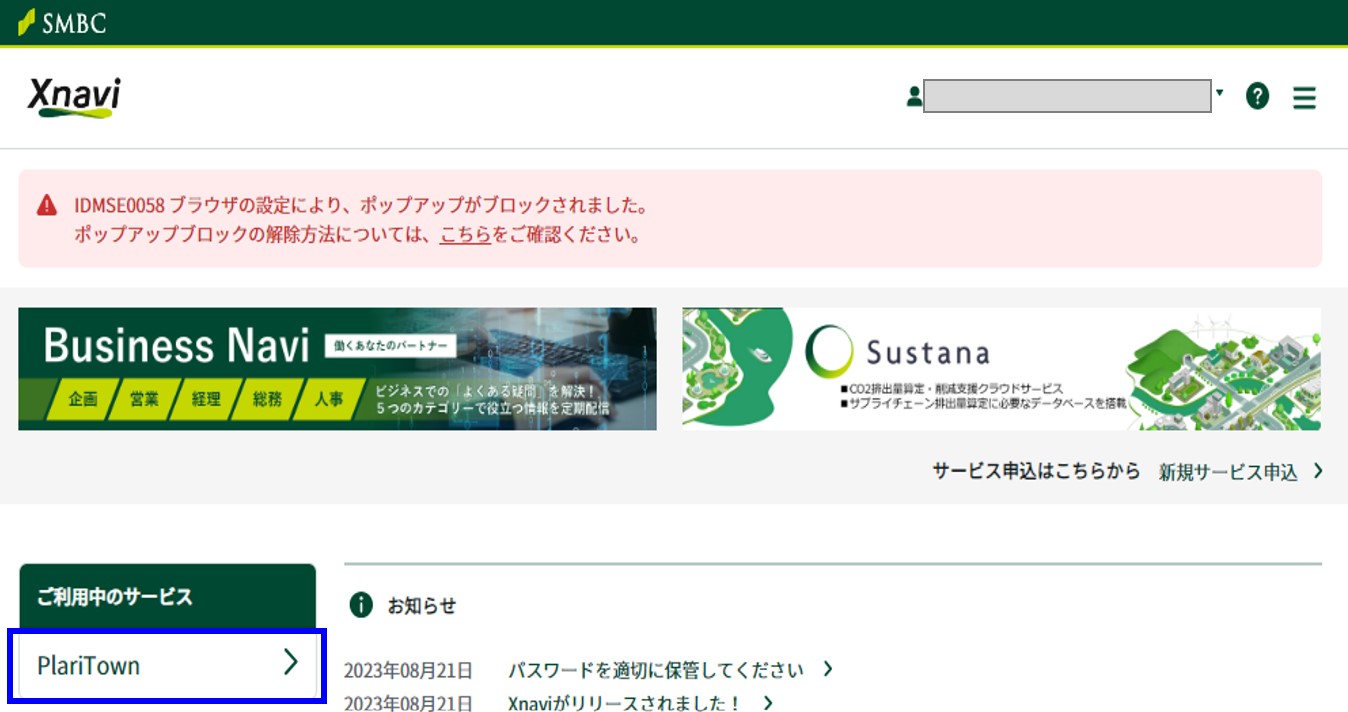
Task: Click the お知らせ heading text
Action: [422, 605]
